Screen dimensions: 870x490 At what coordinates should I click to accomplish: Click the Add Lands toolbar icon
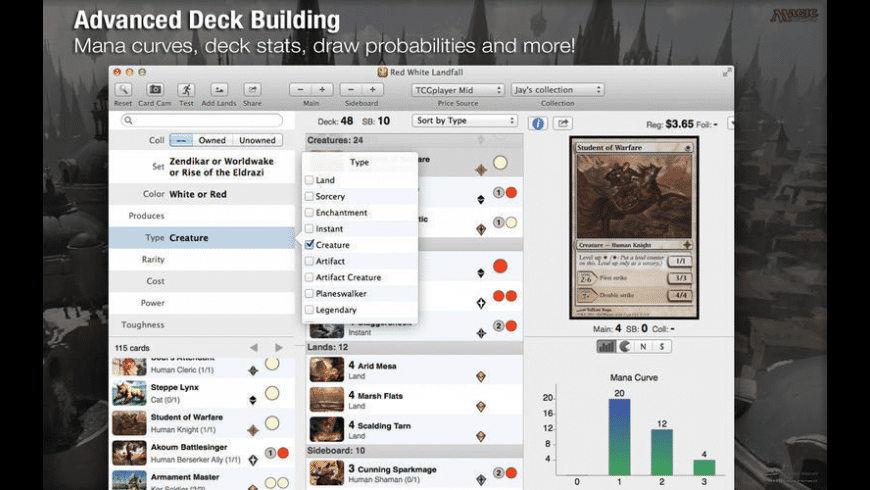tap(219, 90)
